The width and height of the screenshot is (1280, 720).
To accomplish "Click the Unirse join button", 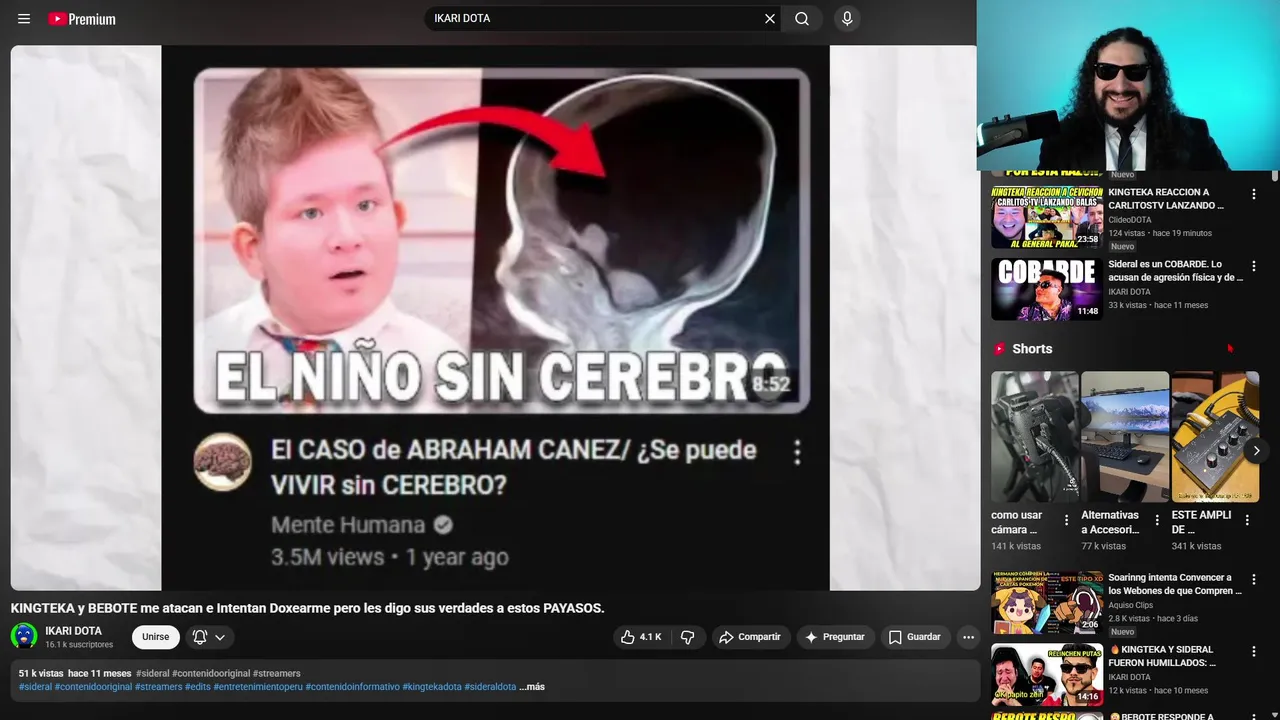I will [x=155, y=637].
